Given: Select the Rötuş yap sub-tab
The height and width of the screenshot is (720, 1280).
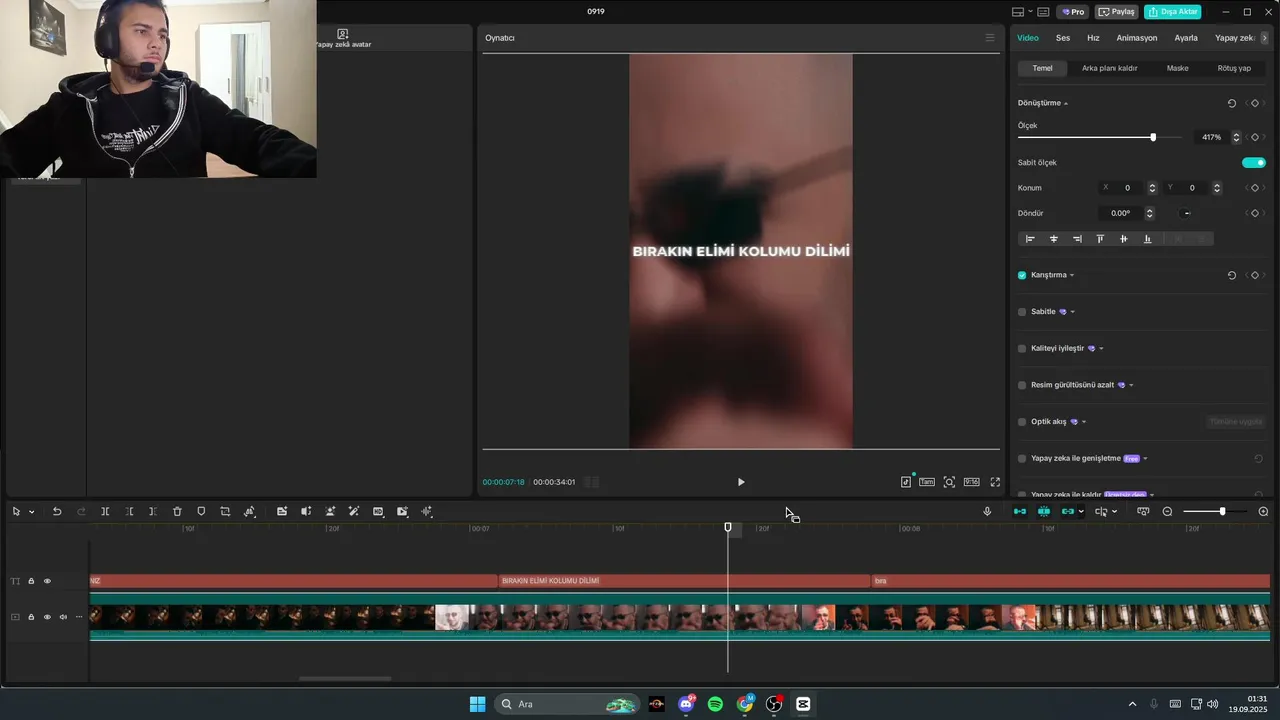Looking at the screenshot, I should [1234, 68].
